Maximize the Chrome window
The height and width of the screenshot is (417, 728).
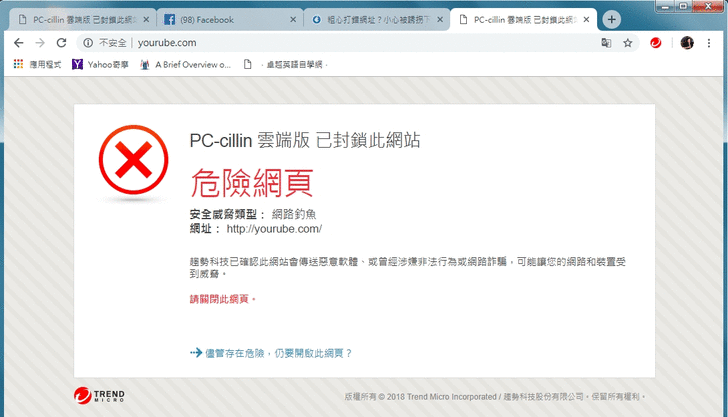click(683, 7)
